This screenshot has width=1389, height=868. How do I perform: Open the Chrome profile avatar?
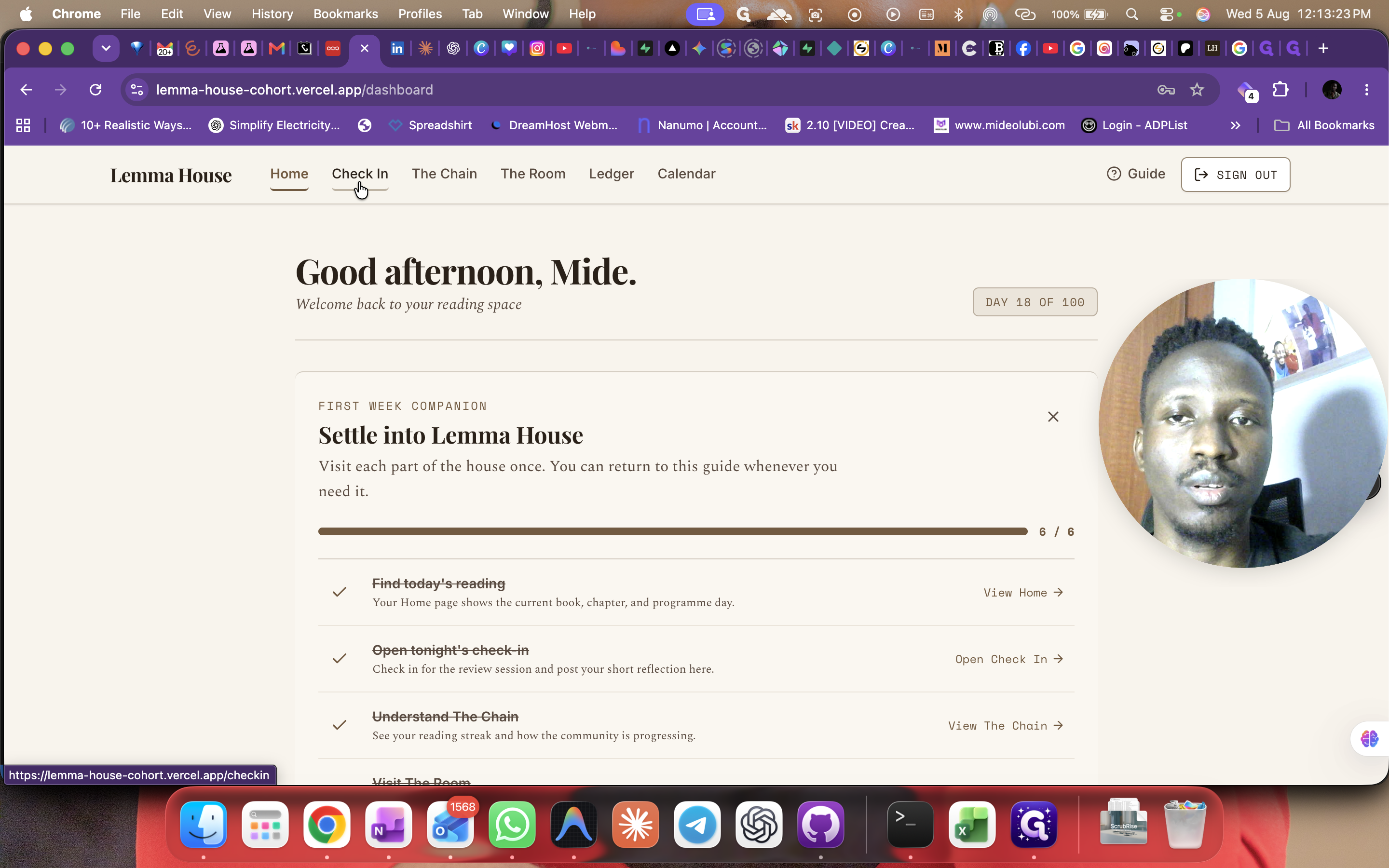coord(1332,90)
